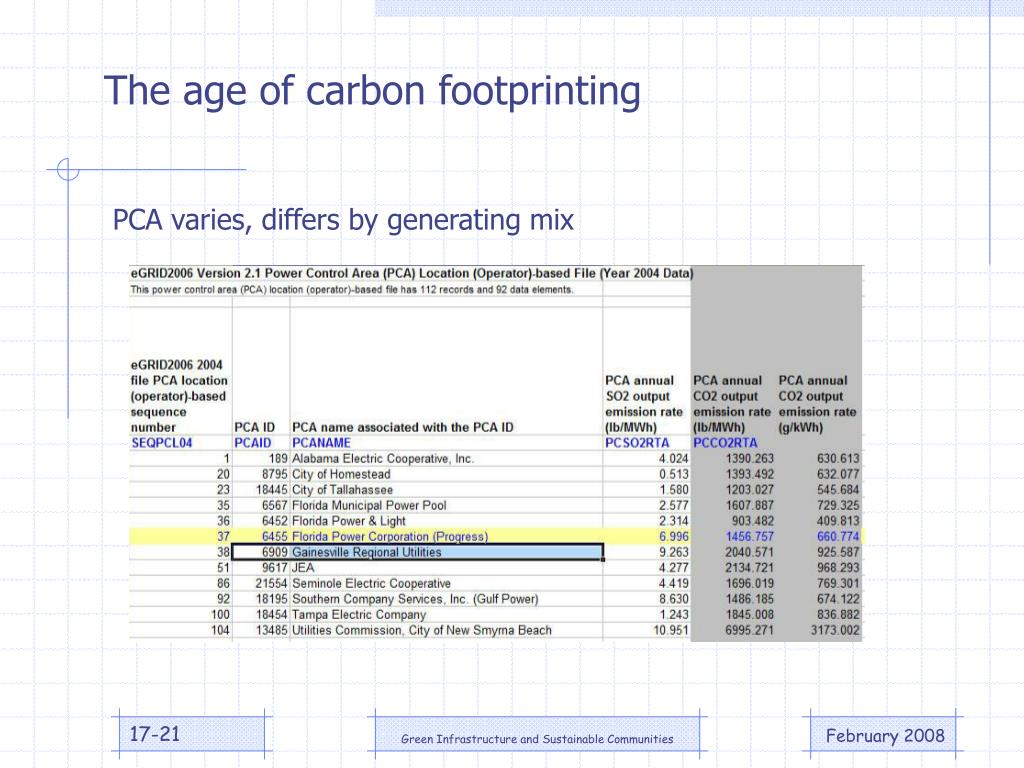Select blue CO2 value 1456.757
Viewport: 1024px width, 768px height.
click(750, 537)
